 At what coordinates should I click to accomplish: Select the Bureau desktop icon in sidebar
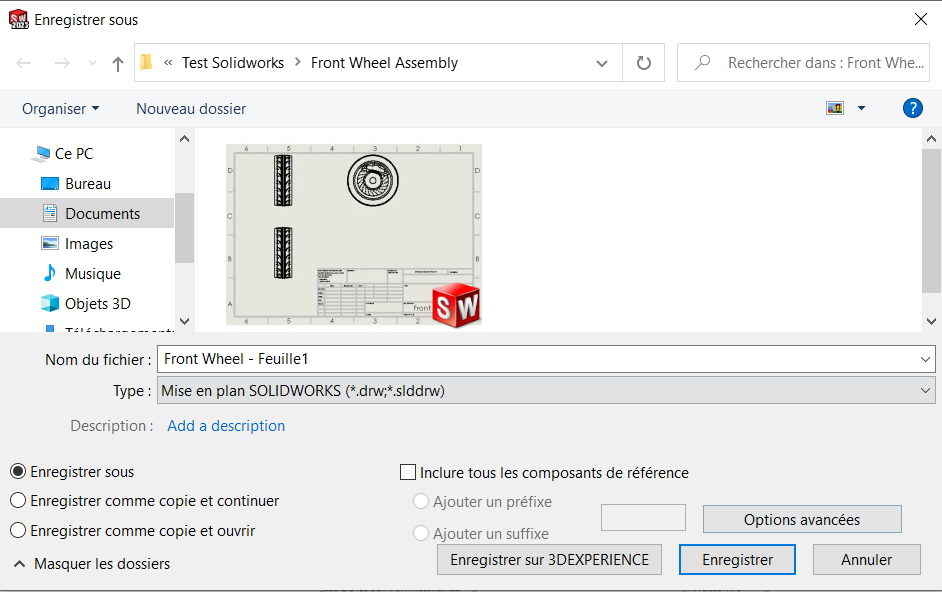point(50,184)
